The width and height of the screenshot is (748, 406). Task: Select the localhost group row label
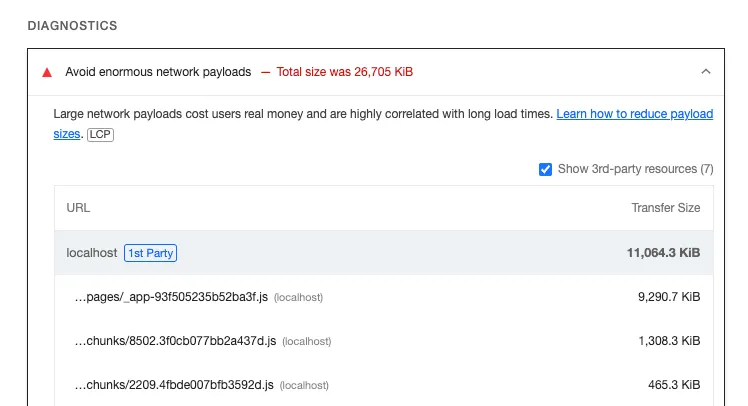point(91,253)
